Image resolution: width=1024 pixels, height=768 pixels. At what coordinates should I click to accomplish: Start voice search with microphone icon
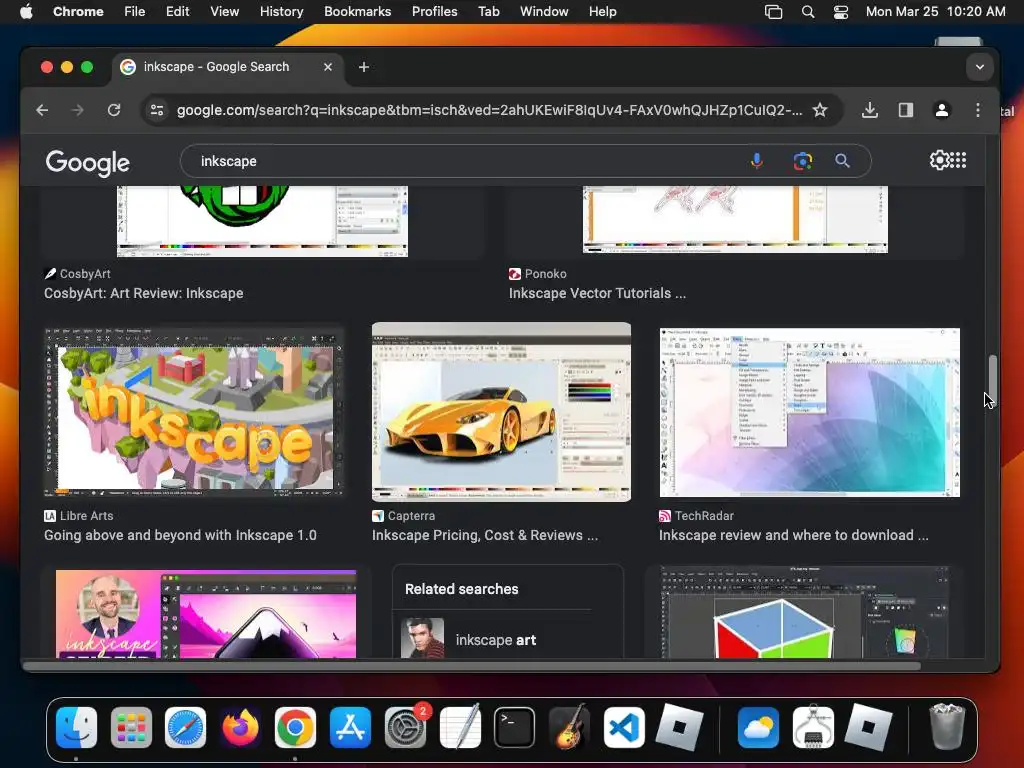[756, 161]
